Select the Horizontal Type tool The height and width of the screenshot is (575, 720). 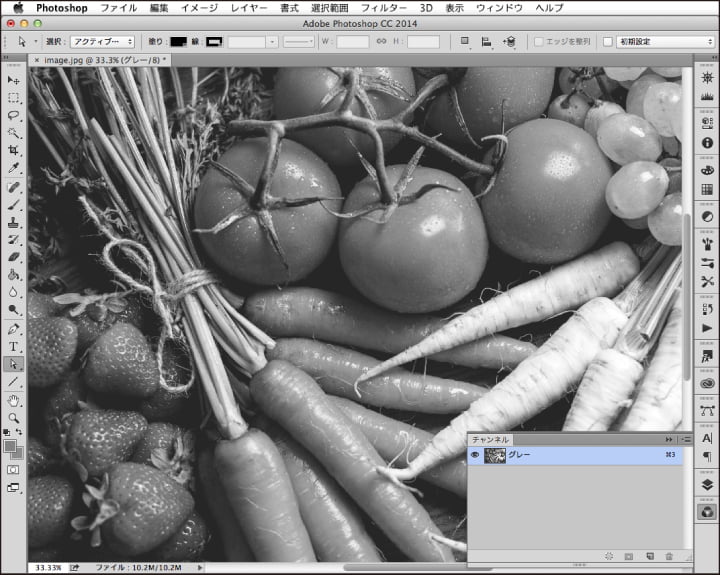point(14,346)
